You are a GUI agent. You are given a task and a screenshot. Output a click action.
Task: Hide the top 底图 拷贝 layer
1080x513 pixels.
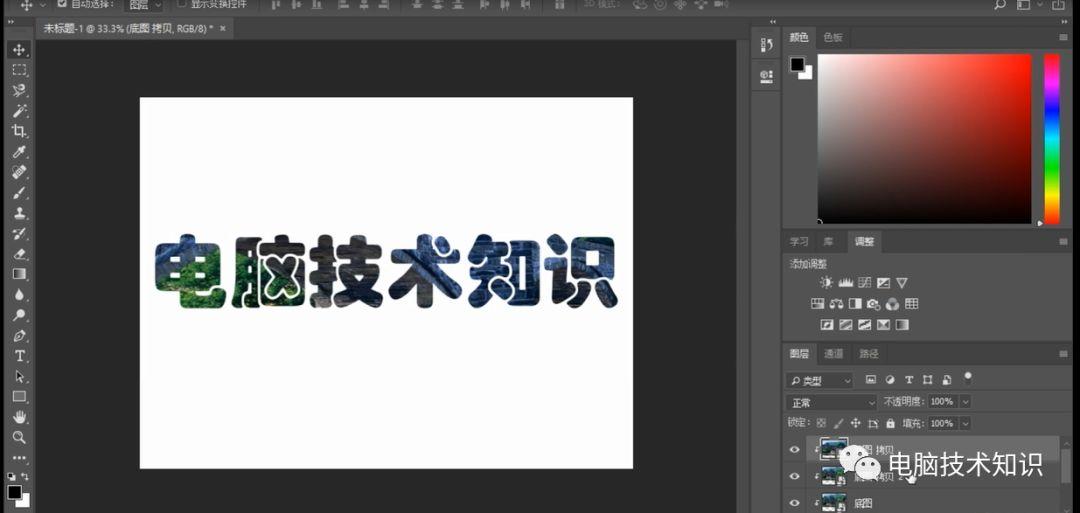point(795,450)
